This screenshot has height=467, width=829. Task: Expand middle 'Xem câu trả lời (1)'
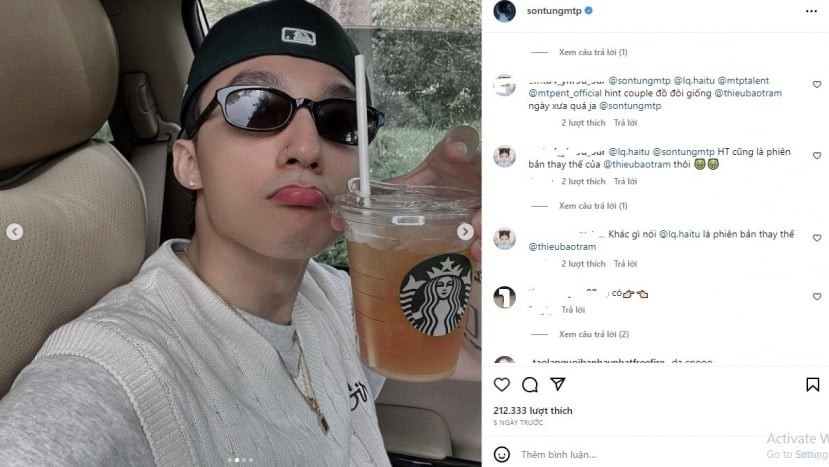(593, 206)
